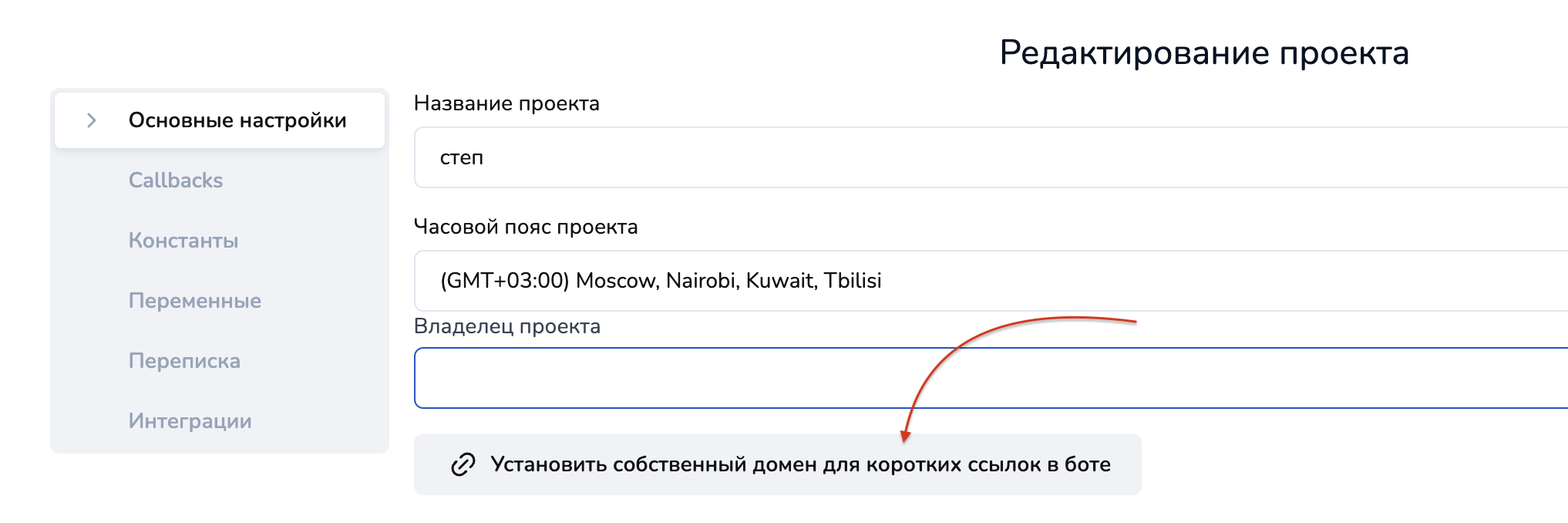Click the Редактирование проекта heading

1204,53
